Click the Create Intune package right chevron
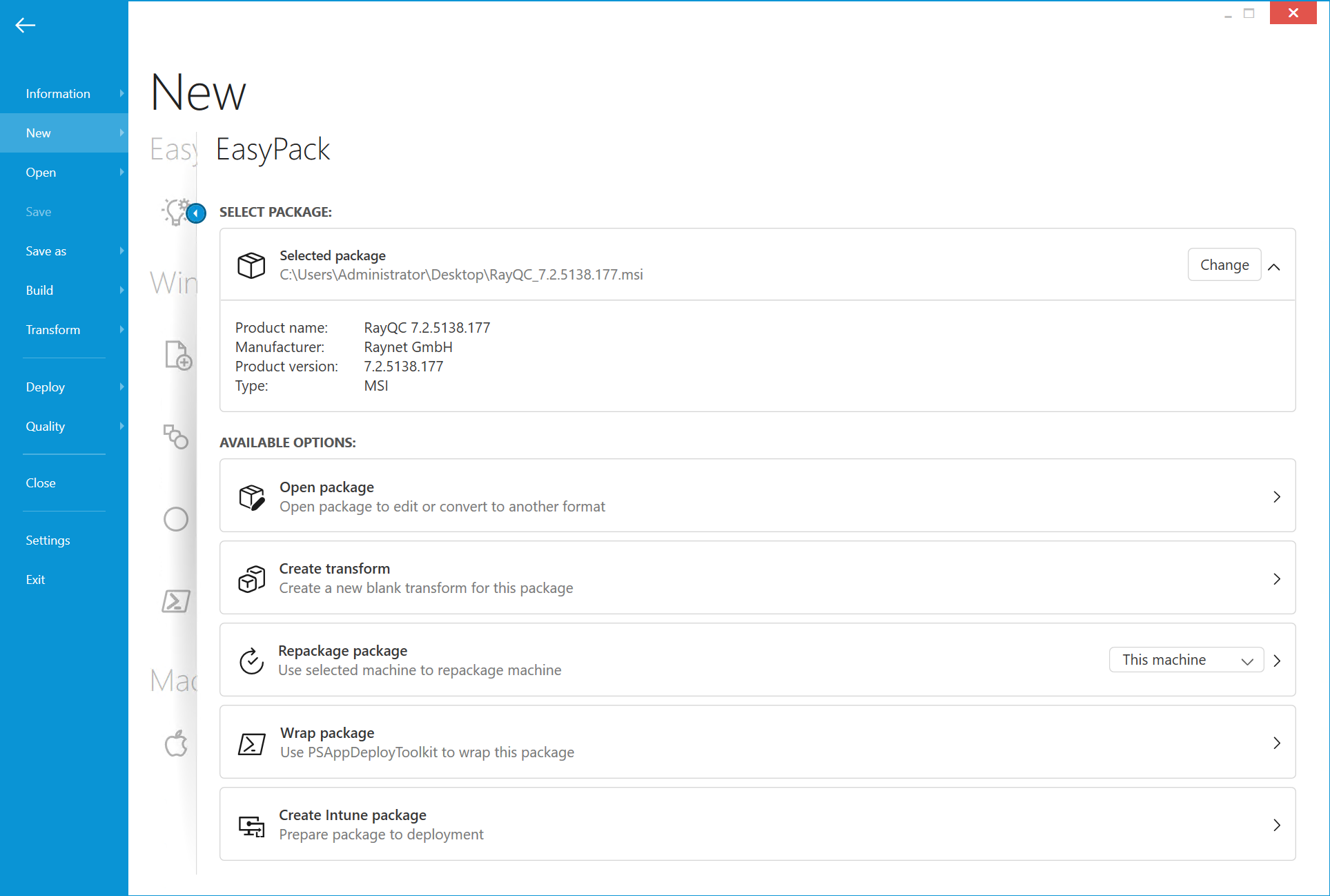Image resolution: width=1330 pixels, height=896 pixels. pyautogui.click(x=1277, y=825)
